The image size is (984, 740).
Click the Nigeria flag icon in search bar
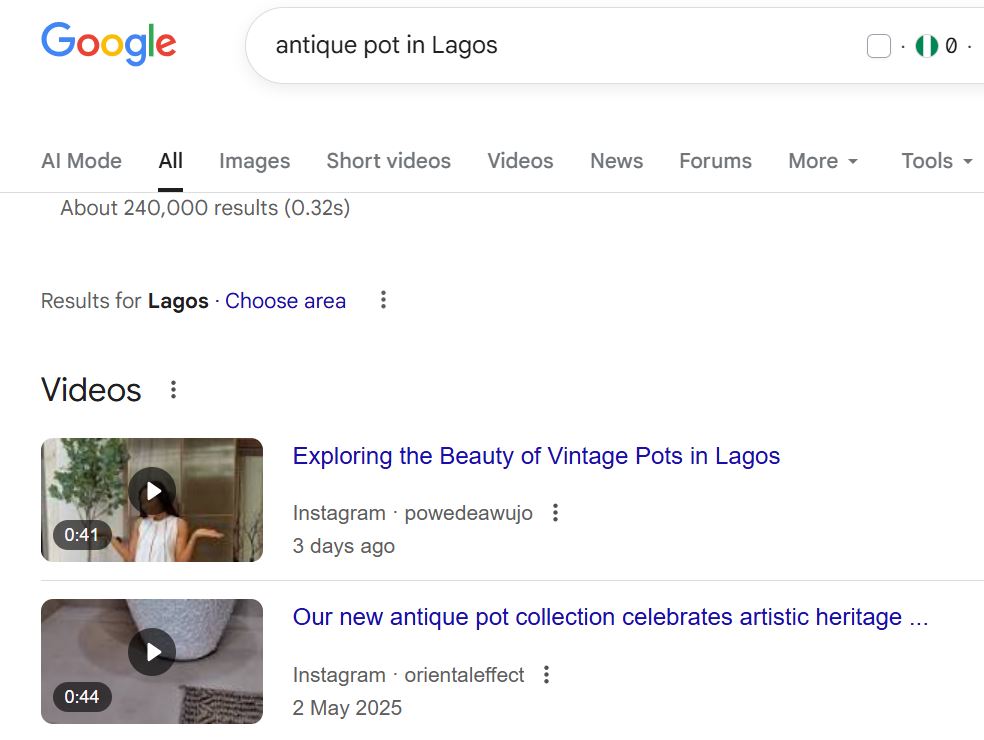[927, 46]
